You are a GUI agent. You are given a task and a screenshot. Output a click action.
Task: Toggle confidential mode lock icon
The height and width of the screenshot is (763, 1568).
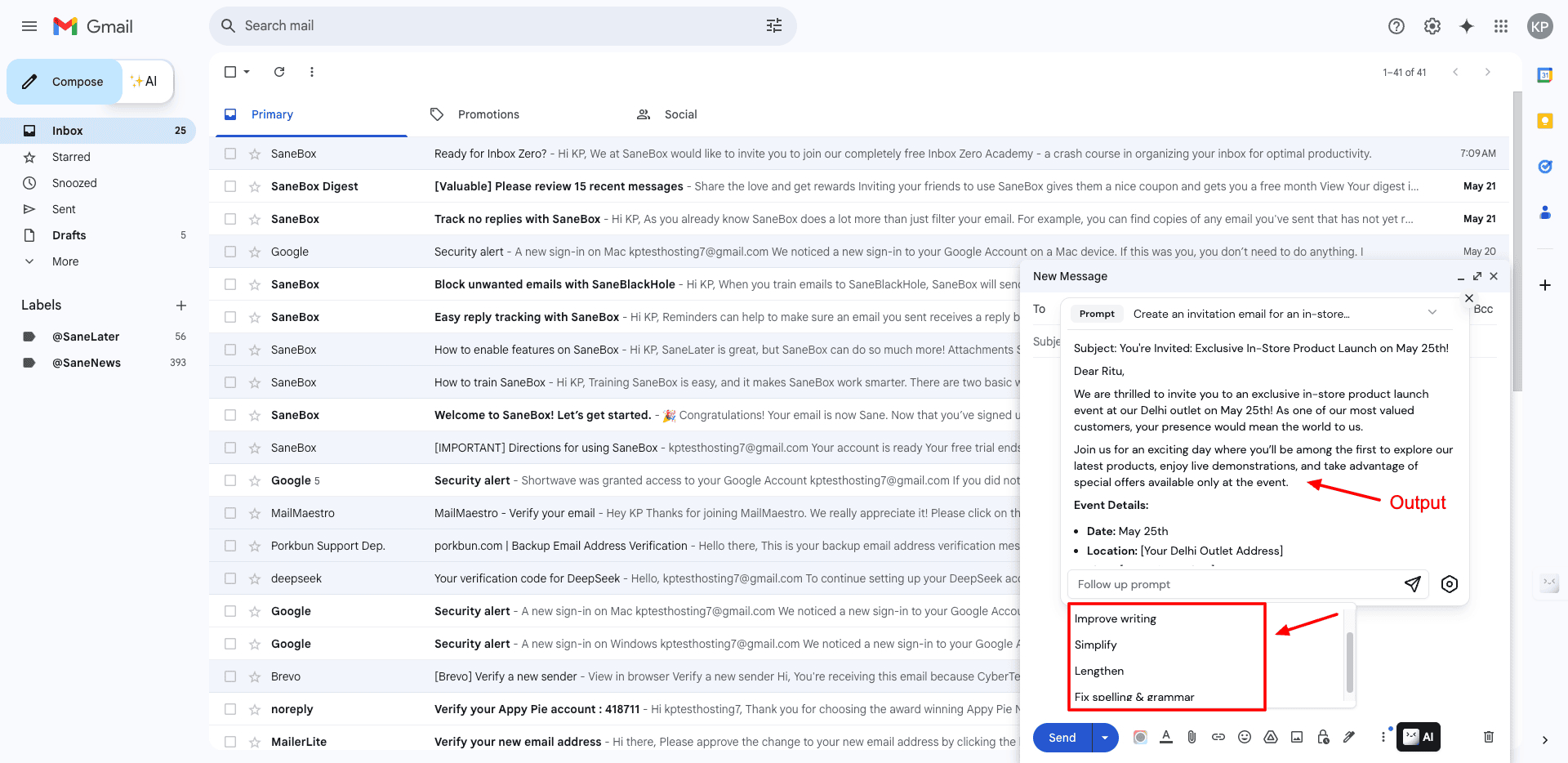[x=1322, y=737]
